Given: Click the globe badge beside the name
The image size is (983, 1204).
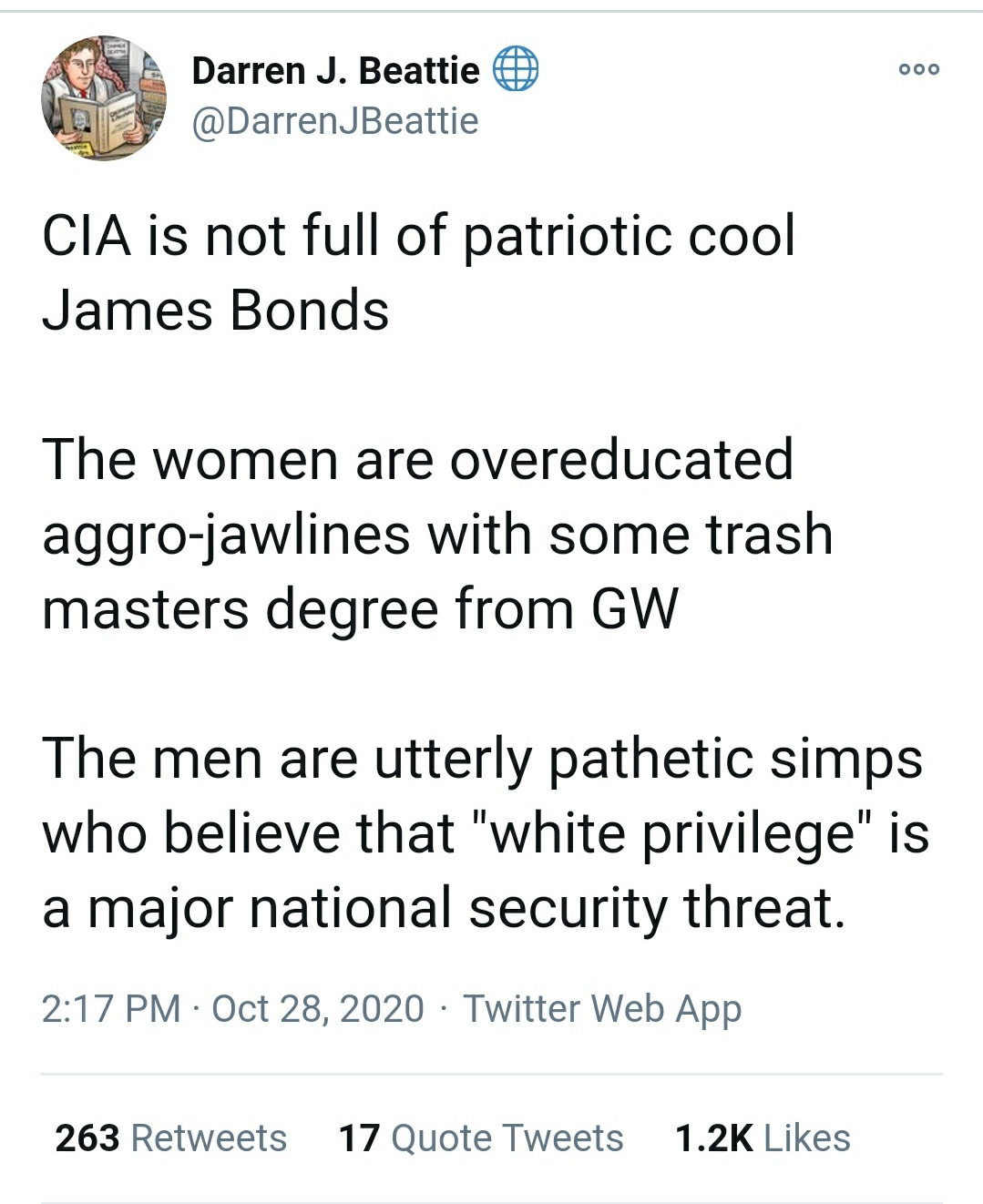Looking at the screenshot, I should click(516, 69).
